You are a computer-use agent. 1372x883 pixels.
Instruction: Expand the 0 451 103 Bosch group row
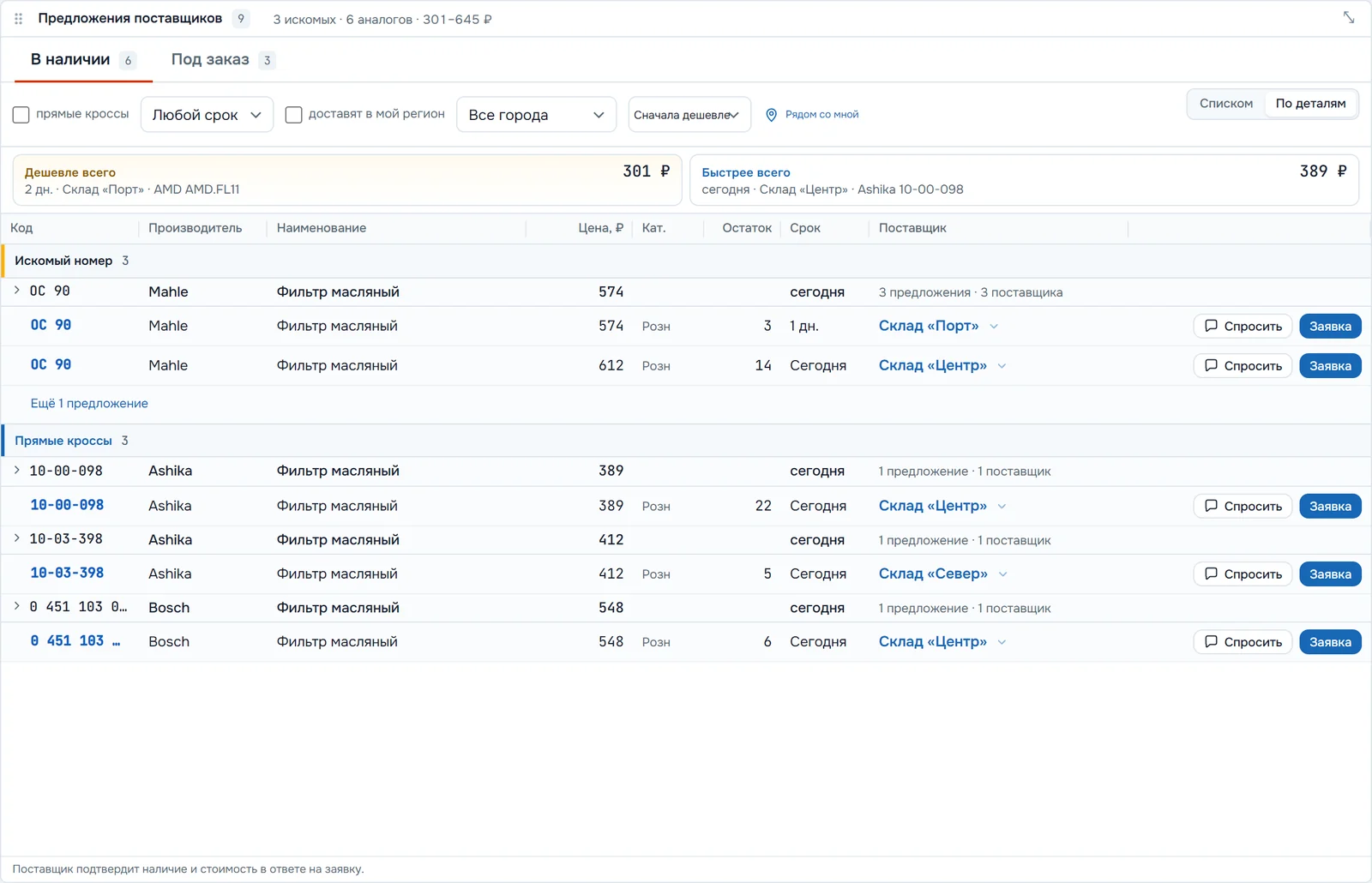pyautogui.click(x=16, y=606)
